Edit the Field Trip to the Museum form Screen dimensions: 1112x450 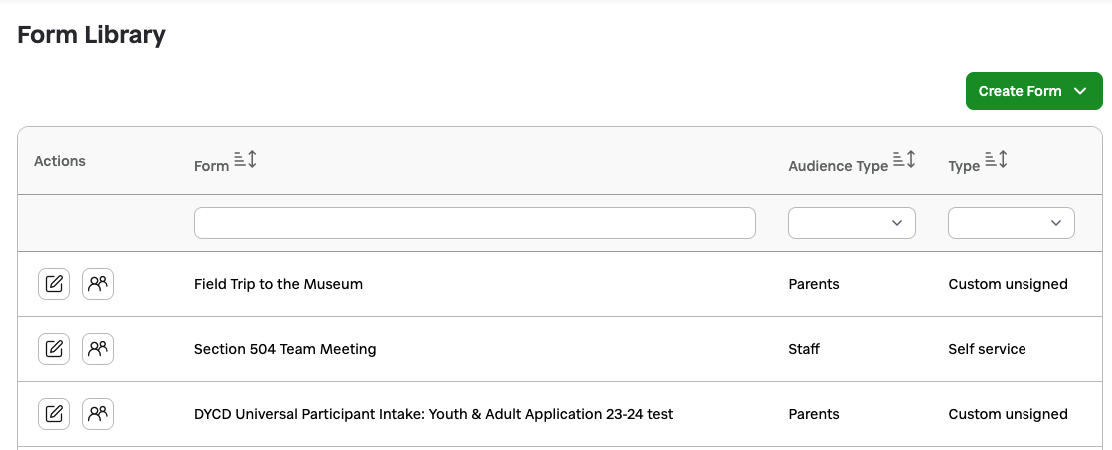click(54, 284)
